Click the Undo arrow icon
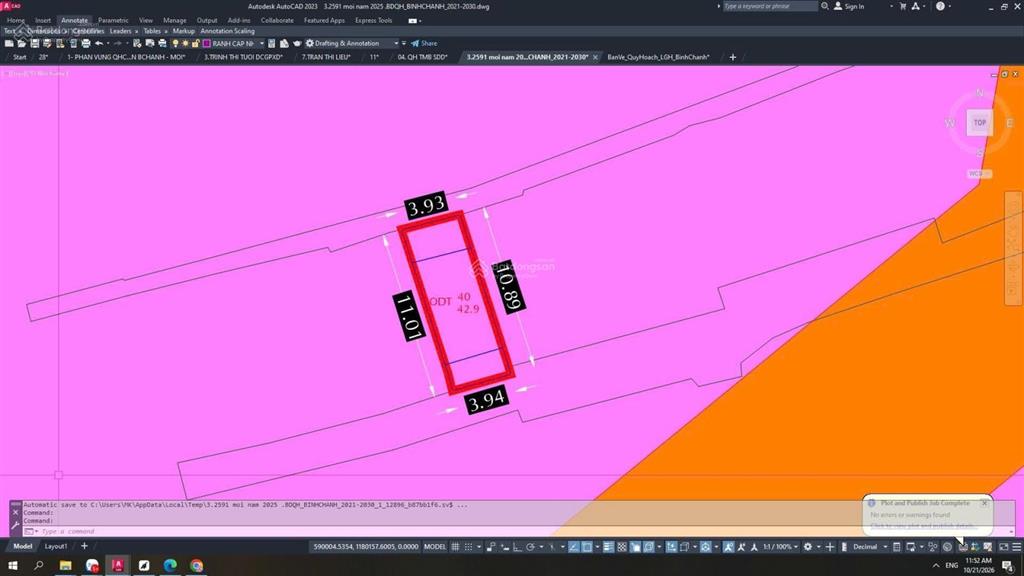Viewport: 1024px width, 576px height. click(x=99, y=44)
